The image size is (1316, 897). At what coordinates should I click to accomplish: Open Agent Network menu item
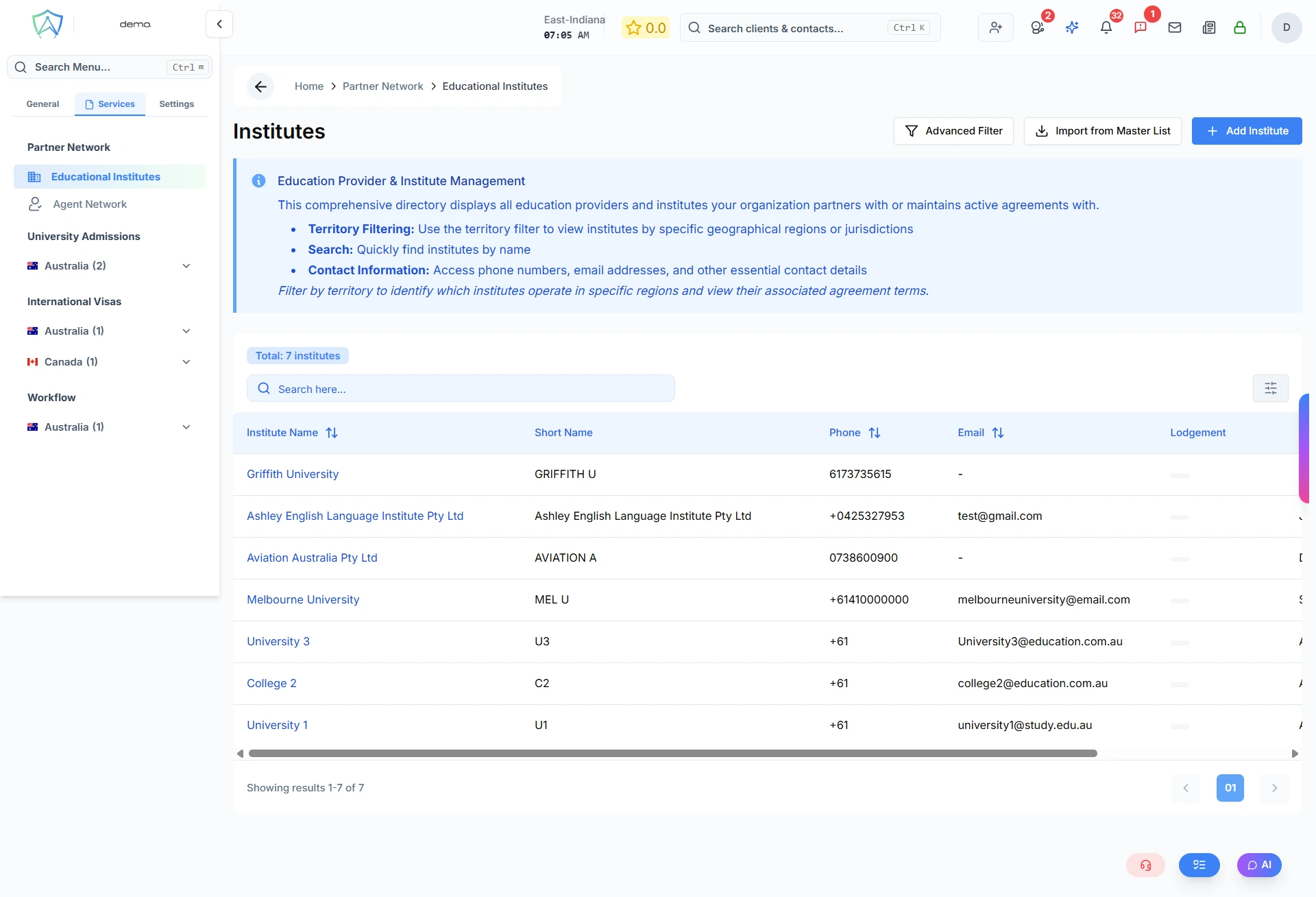point(90,204)
